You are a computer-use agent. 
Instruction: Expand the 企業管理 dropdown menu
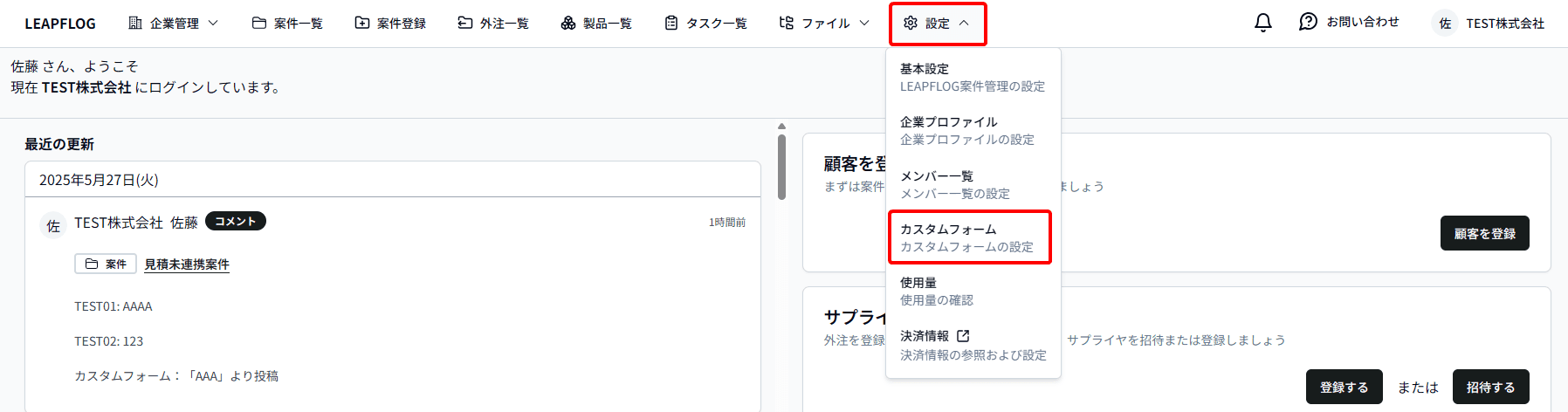point(212,24)
